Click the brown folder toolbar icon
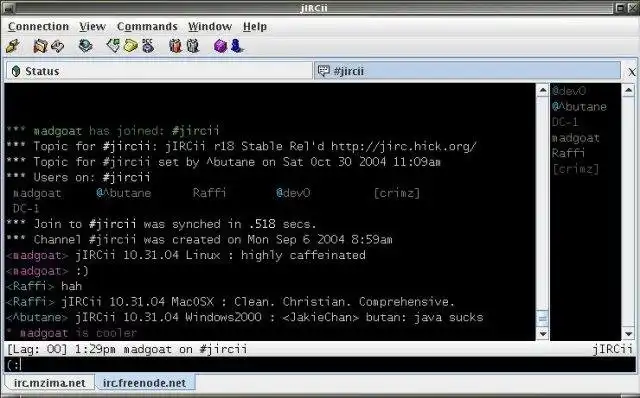 click(40, 46)
